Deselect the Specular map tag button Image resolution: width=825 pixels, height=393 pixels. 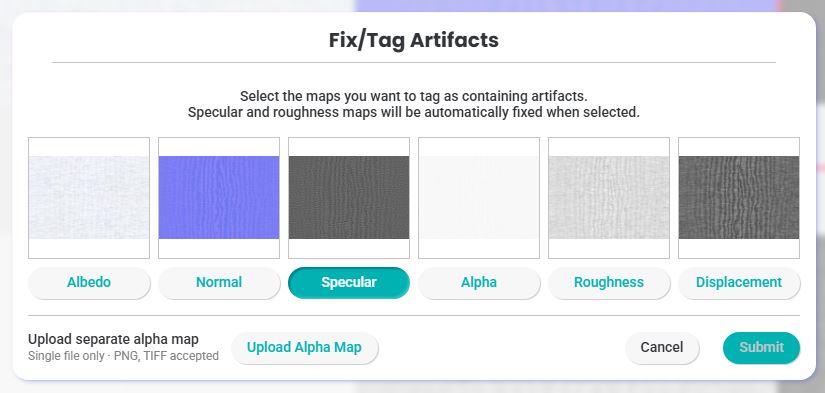coord(349,283)
